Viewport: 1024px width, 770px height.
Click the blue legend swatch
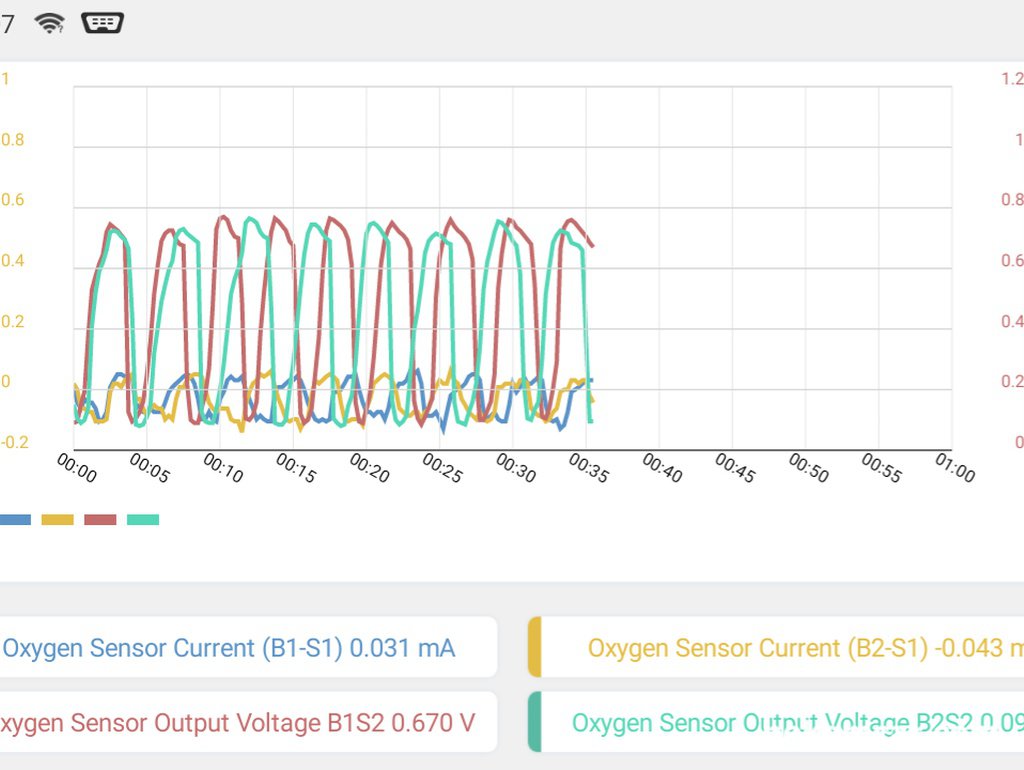tap(15, 520)
